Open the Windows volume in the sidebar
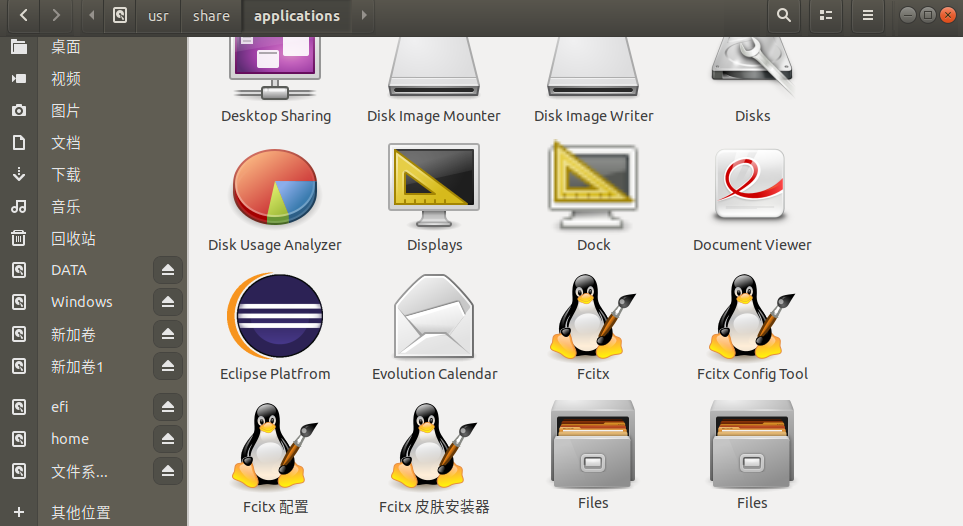Screen dimensions: 963x526 [x=82, y=302]
